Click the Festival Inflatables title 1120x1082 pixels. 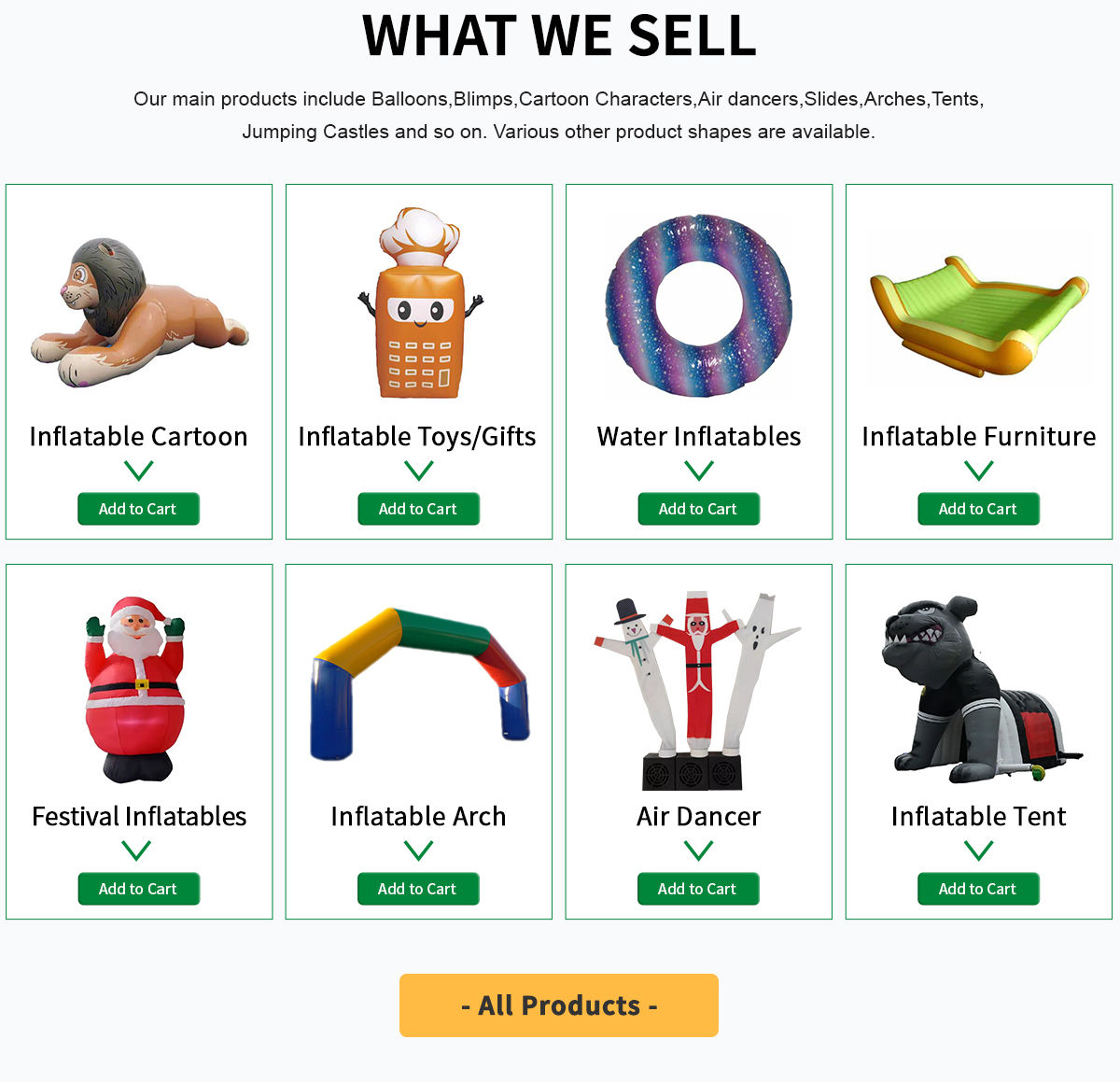click(139, 817)
